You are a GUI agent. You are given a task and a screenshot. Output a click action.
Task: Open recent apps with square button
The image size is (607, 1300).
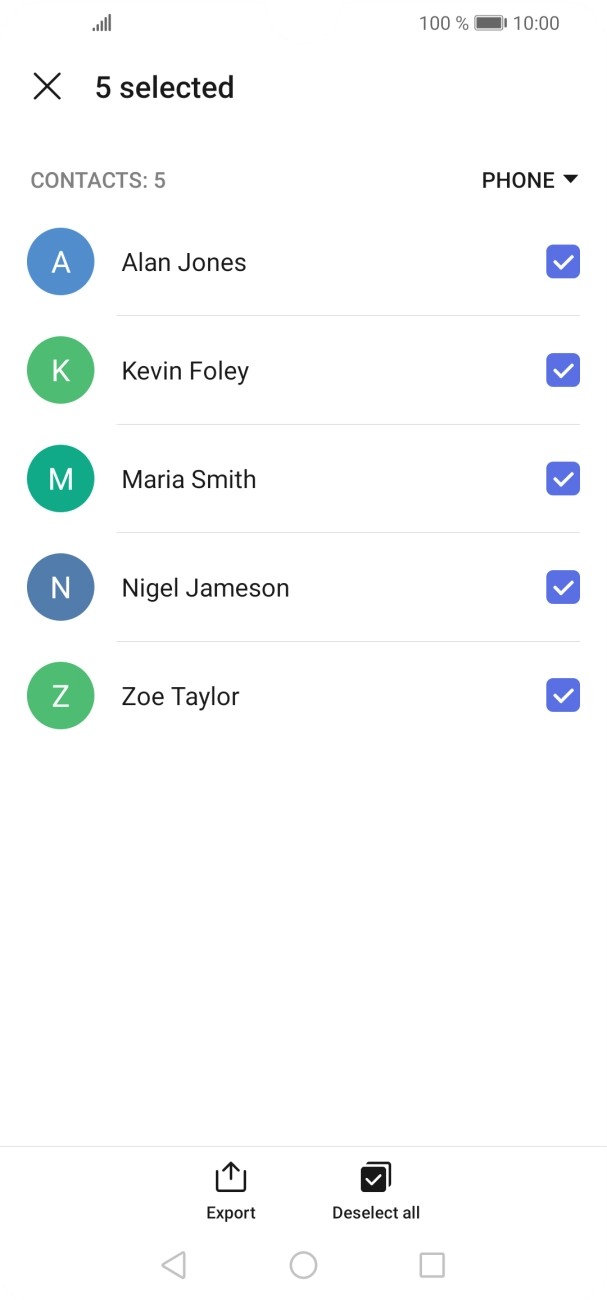tap(432, 1265)
